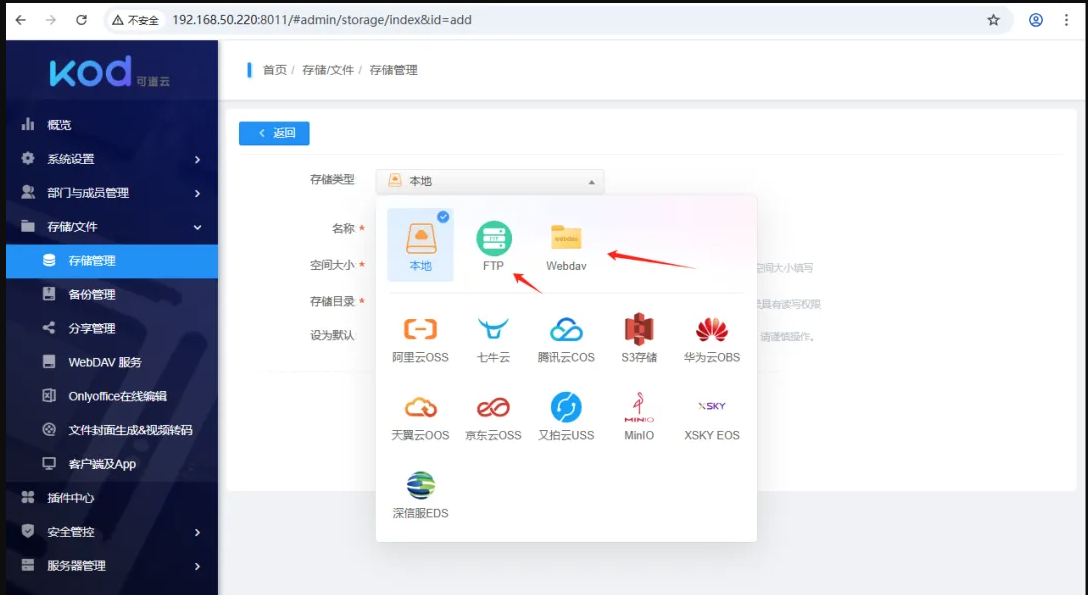Screen dimensions: 1088x595
Task: Click the 返回 back button
Action: click(274, 133)
